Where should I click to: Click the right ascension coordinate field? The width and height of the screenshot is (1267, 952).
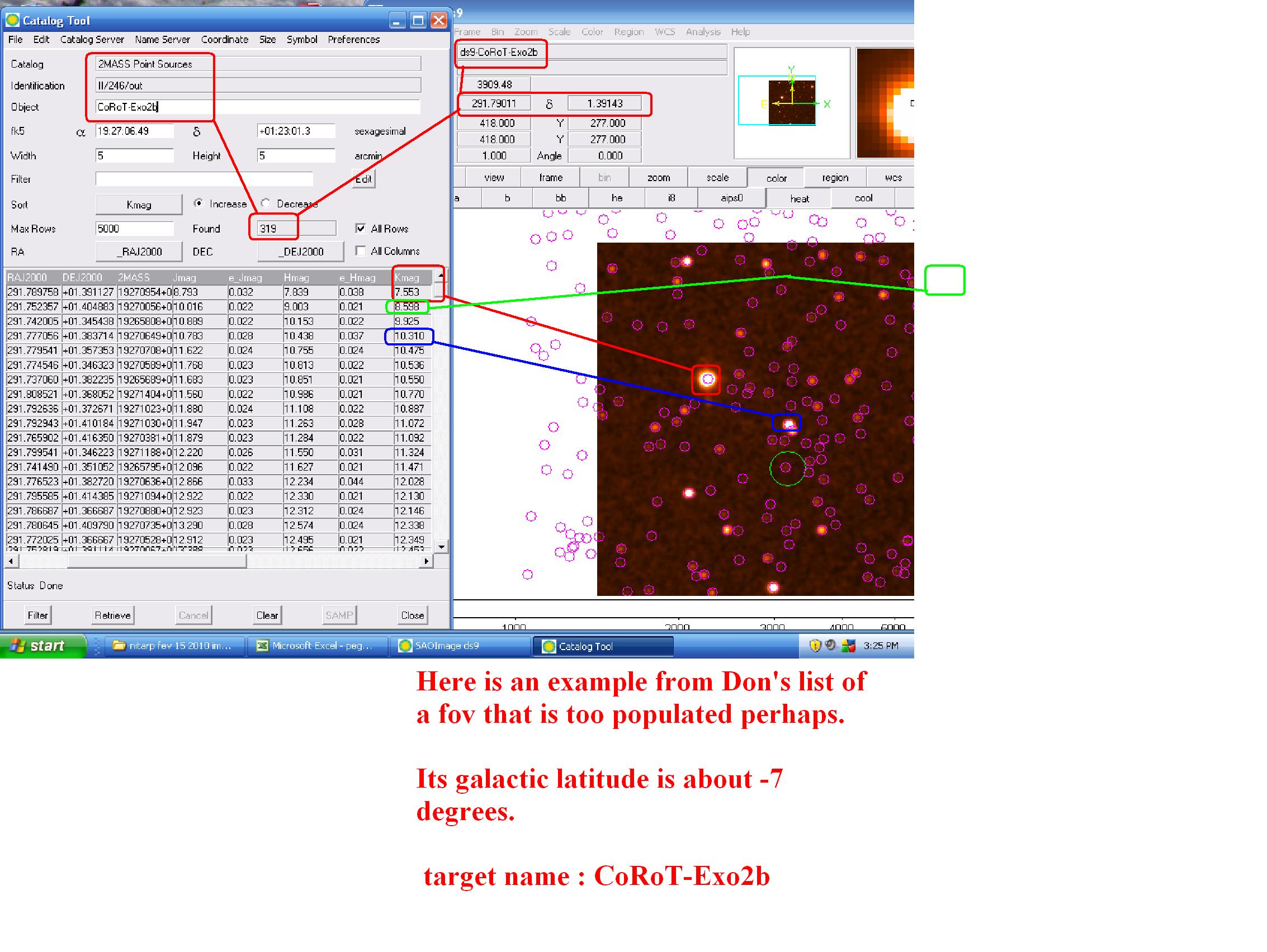[135, 131]
